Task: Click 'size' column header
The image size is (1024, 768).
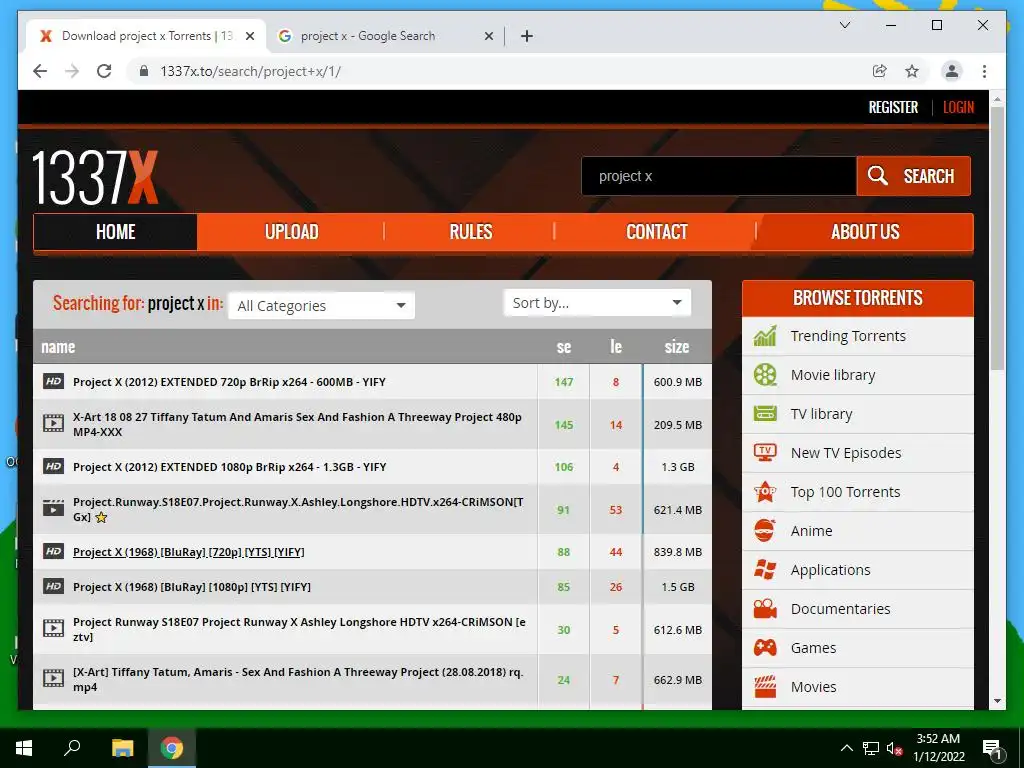Action: [677, 347]
